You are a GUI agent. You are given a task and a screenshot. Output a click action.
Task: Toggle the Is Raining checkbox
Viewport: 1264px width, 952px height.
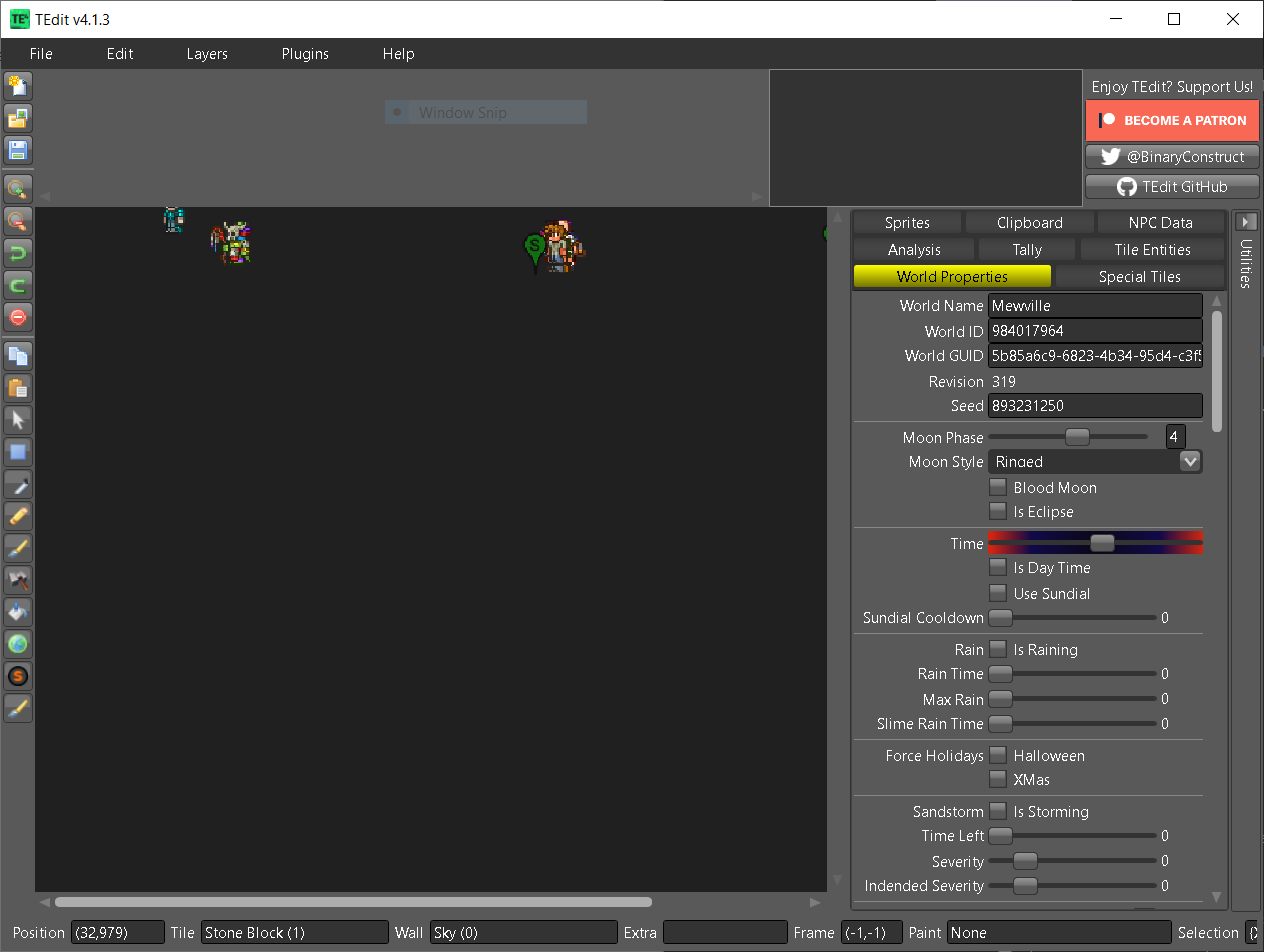tap(998, 649)
